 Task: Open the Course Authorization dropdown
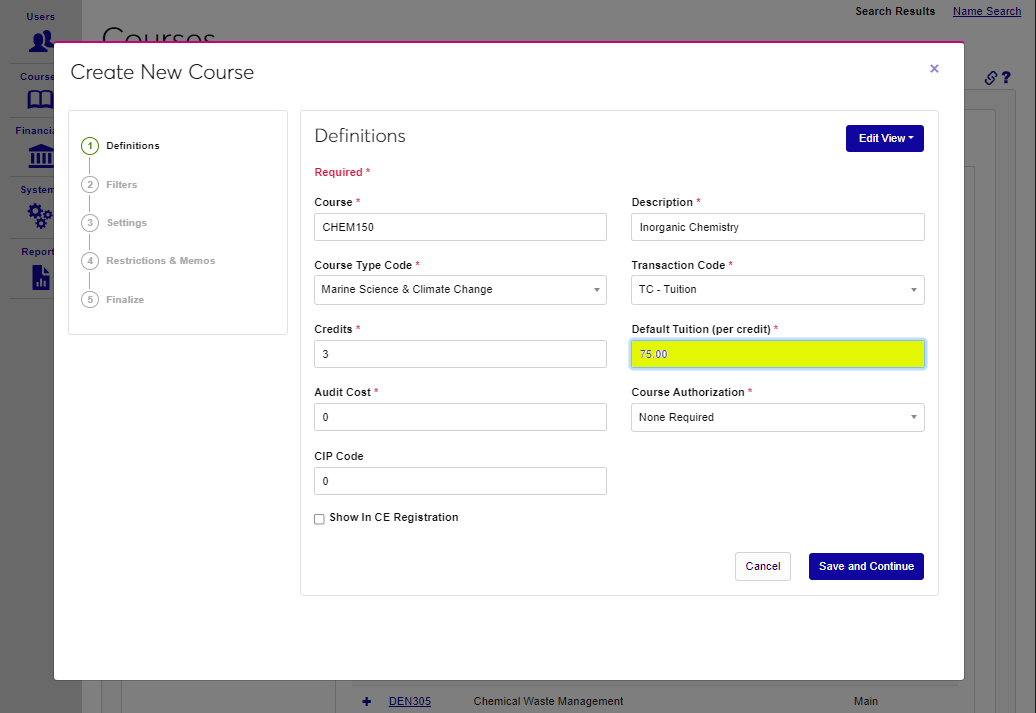777,417
